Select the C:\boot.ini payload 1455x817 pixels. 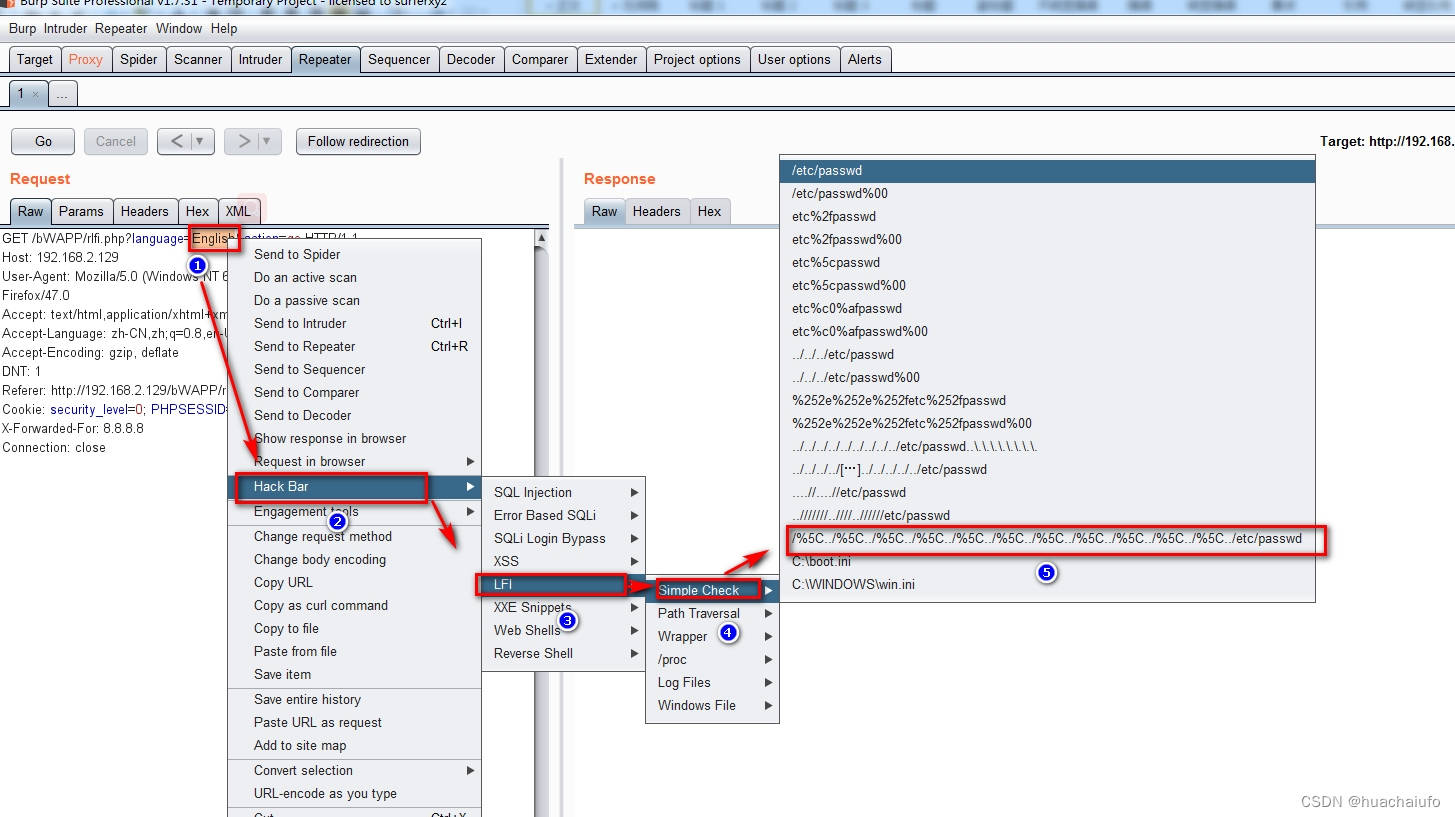pyautogui.click(x=1047, y=561)
